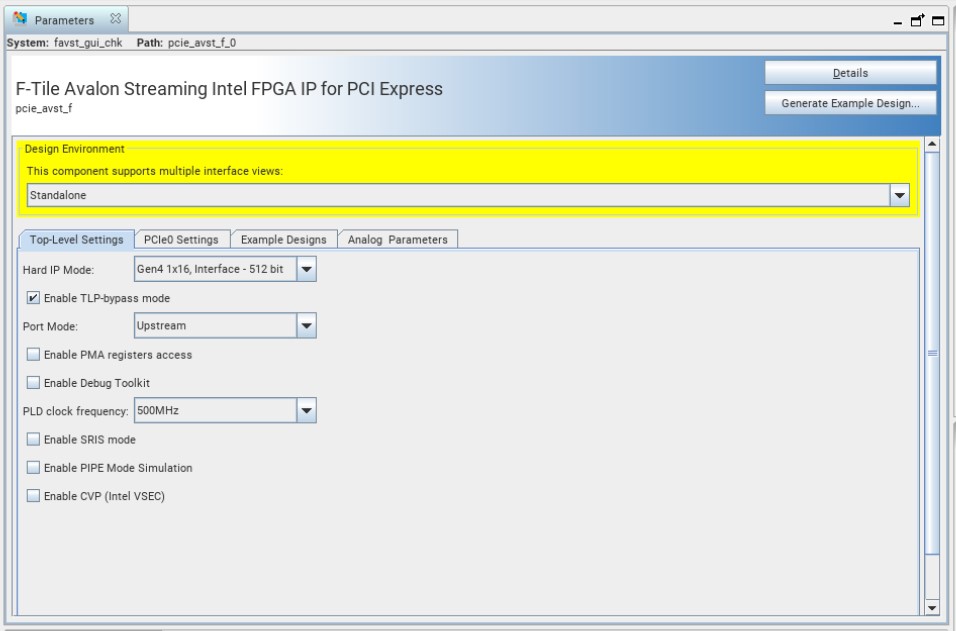The width and height of the screenshot is (956, 631).
Task: Click the F-Tile Avalon Streaming title
Action: tap(229, 89)
